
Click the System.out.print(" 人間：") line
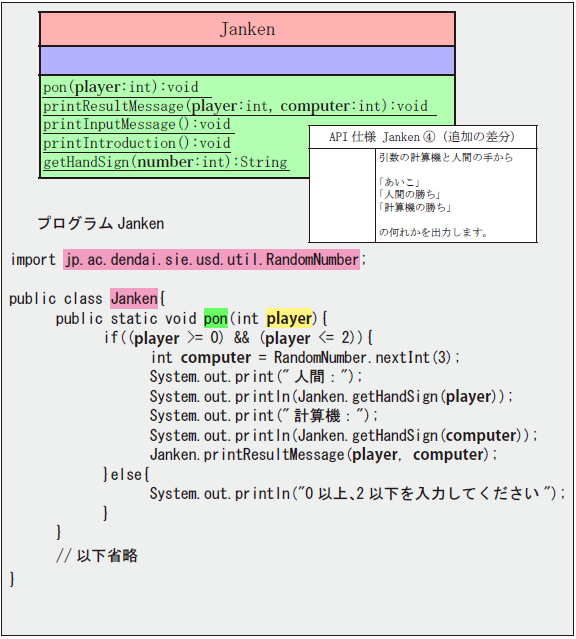tap(256, 376)
